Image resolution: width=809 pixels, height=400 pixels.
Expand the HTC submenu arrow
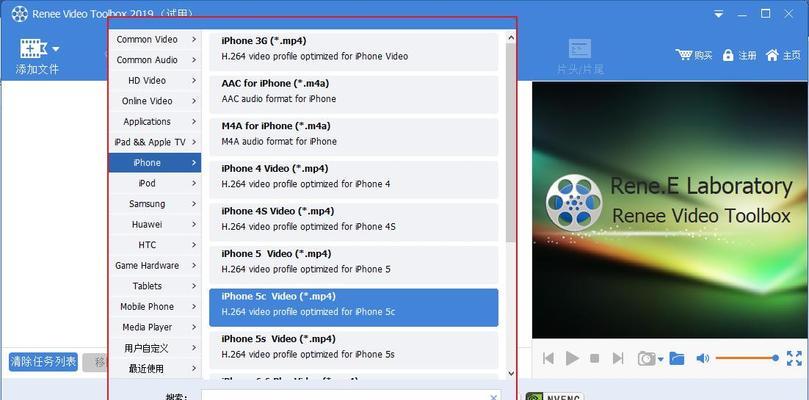194,245
